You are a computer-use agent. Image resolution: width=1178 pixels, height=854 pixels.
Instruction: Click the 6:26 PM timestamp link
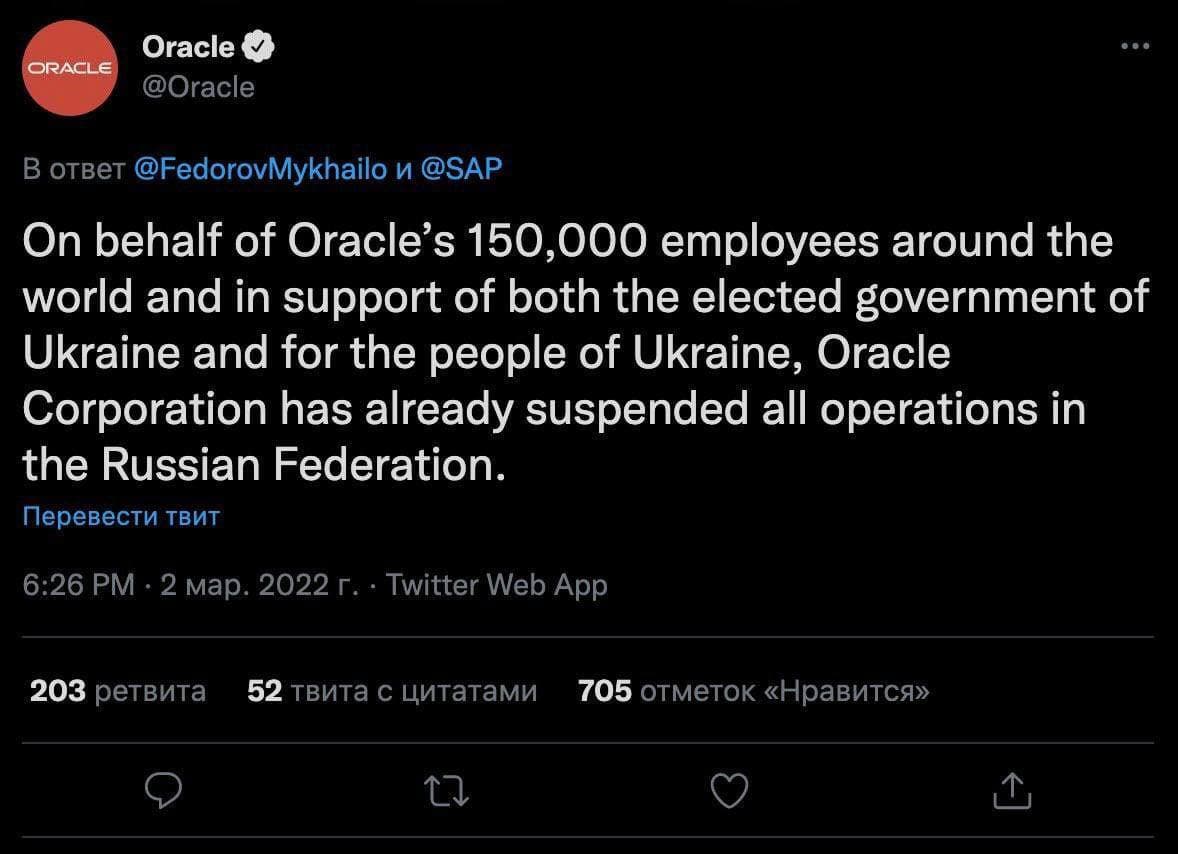(x=78, y=585)
